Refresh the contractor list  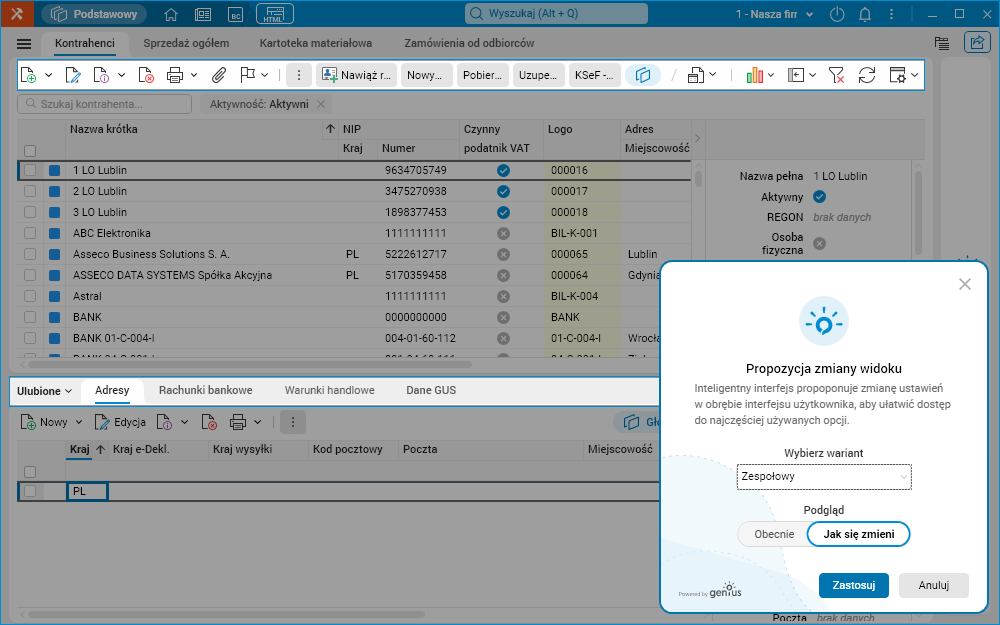tap(867, 75)
